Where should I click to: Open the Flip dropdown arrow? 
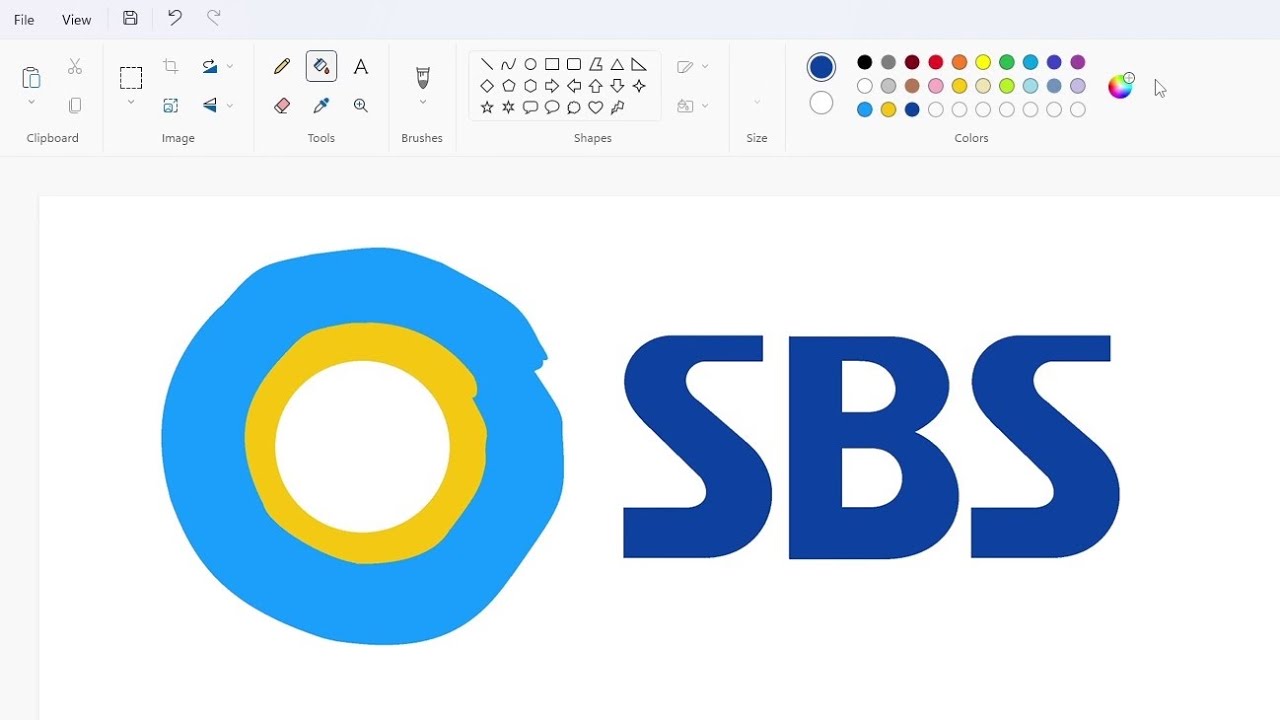230,105
